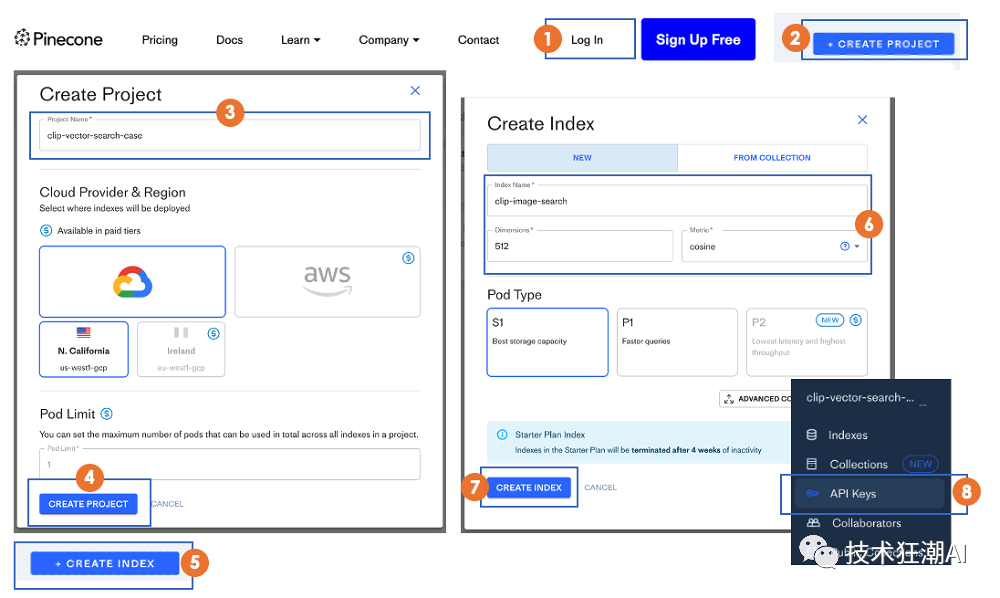Click the Metric help question icon
1000x598 pixels.
tap(845, 246)
